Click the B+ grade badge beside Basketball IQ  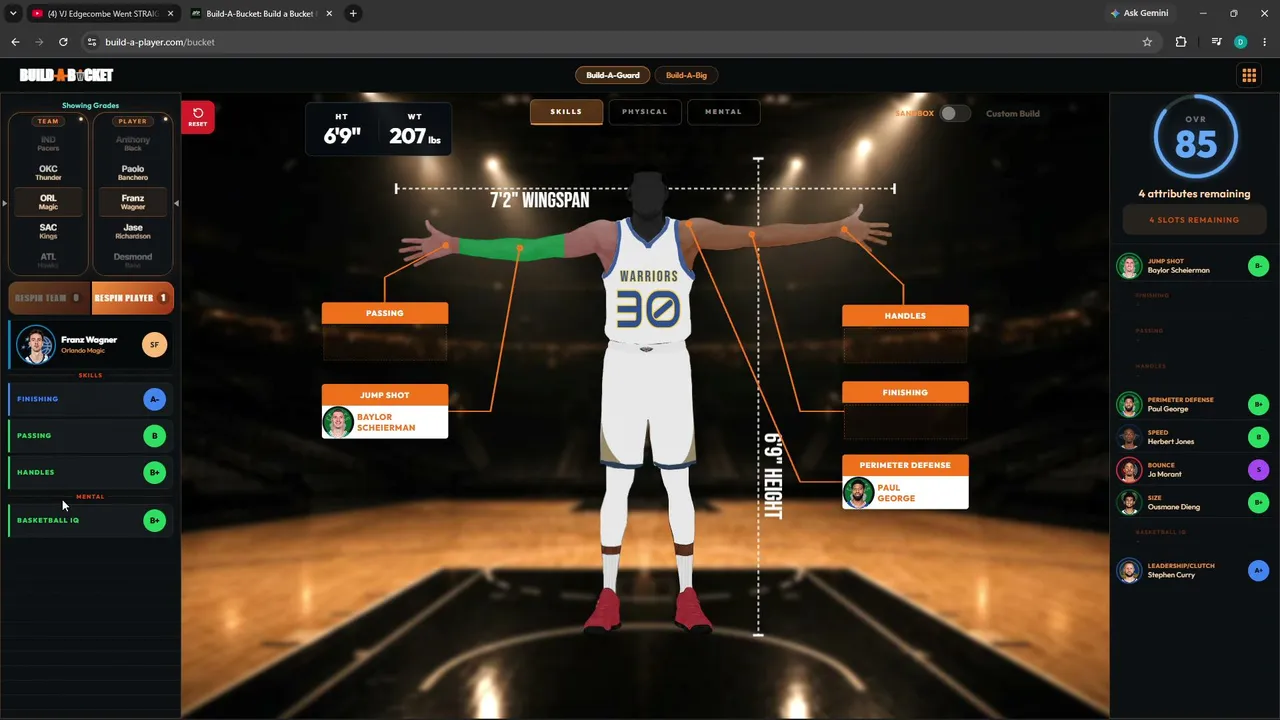pos(154,520)
